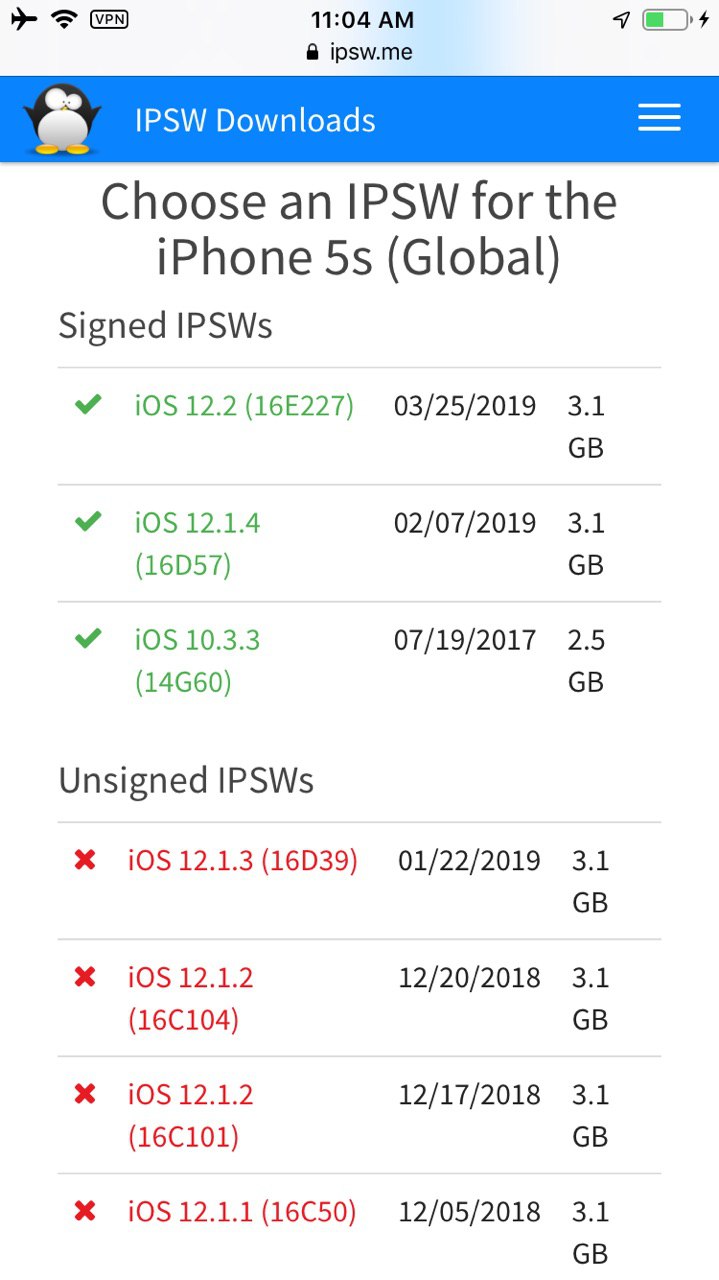Tap the penguin logo icon
Viewport: 719px width, 1280px height.
click(x=63, y=119)
